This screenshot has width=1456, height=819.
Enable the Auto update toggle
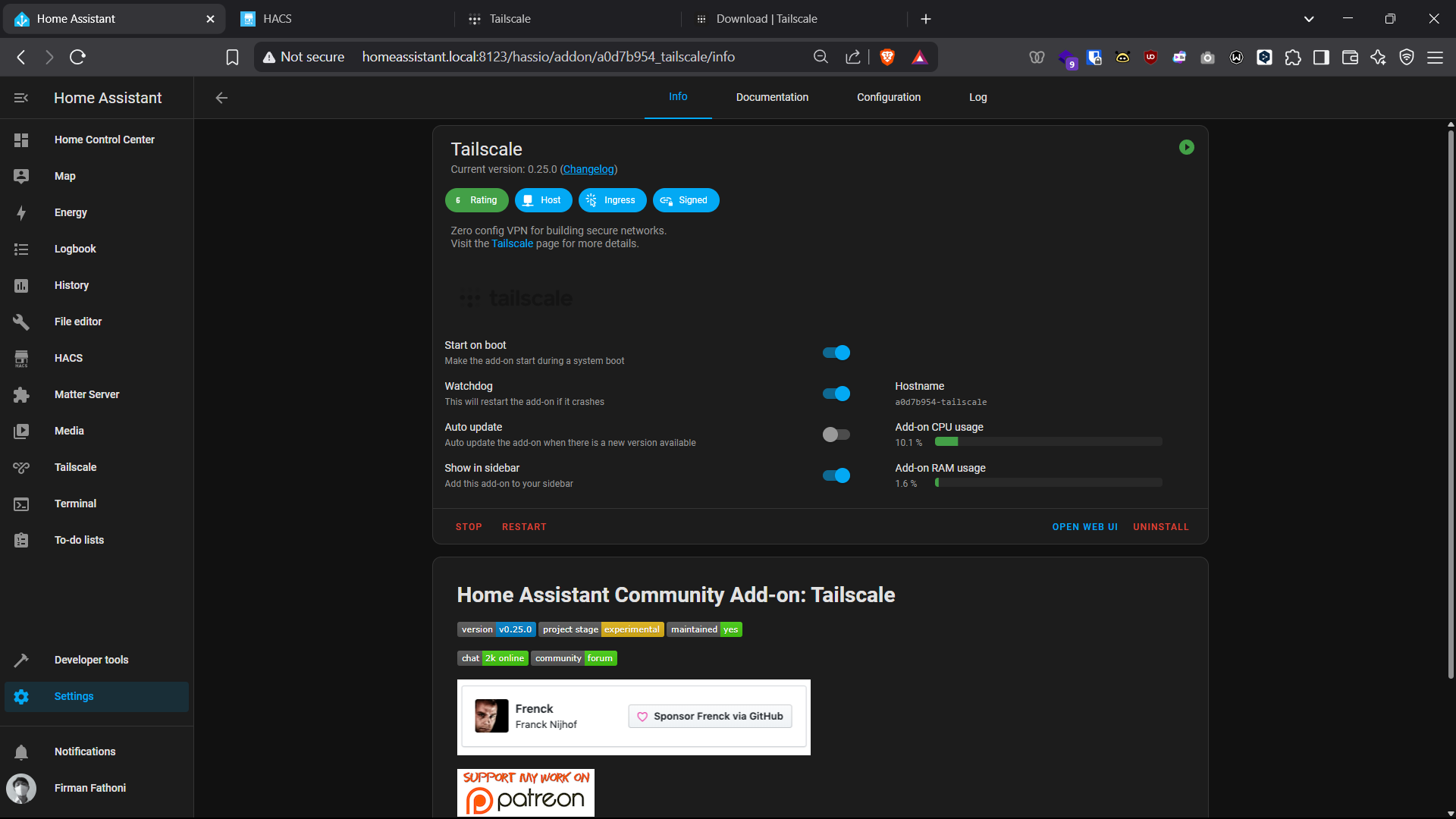pyautogui.click(x=836, y=435)
